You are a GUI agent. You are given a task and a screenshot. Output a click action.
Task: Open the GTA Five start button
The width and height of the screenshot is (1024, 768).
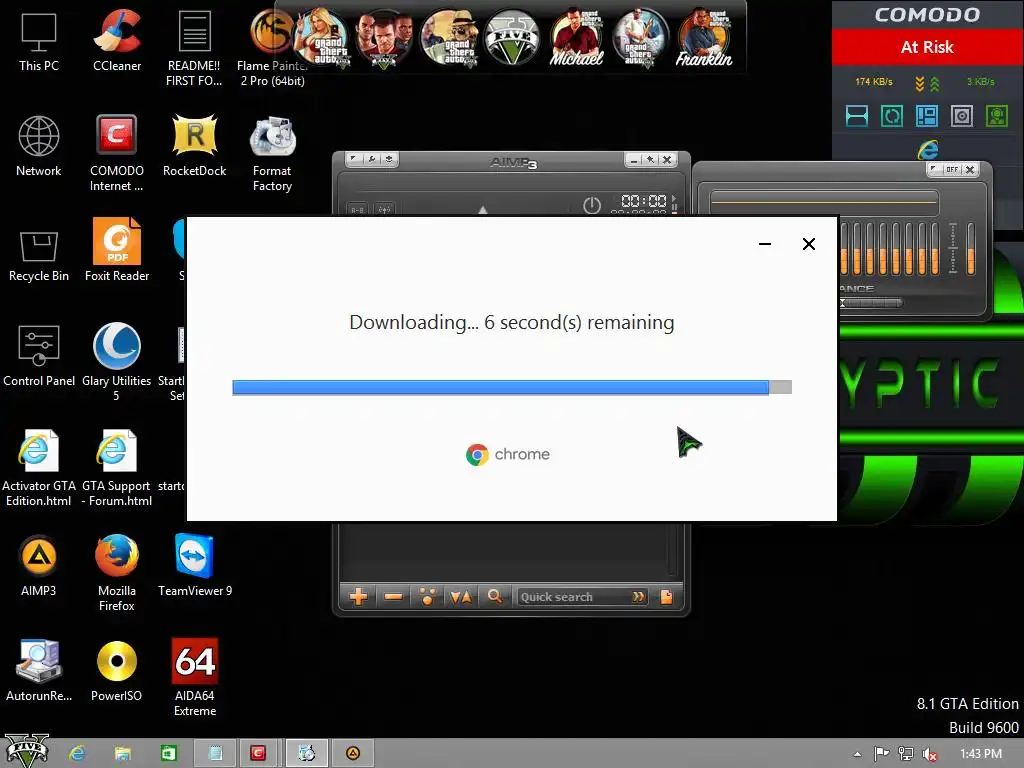pos(27,751)
